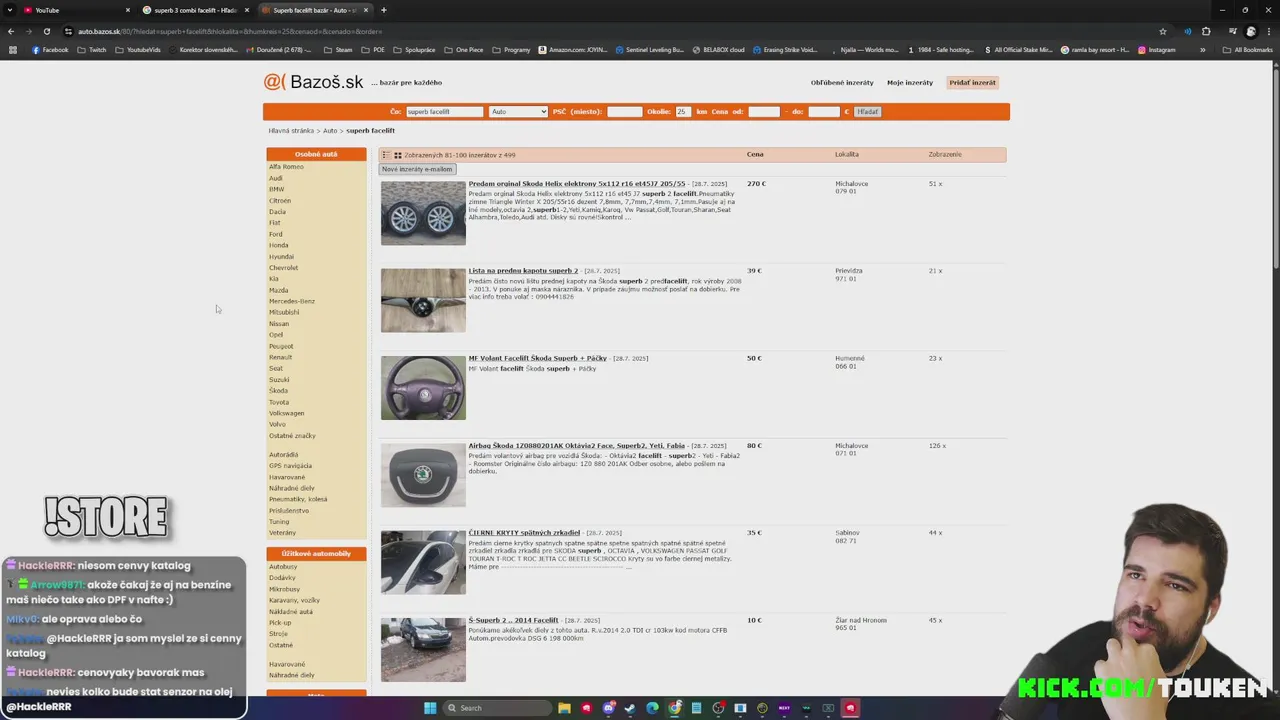This screenshot has height=720, width=1280.
Task: Click Nové inzeráty e-mailom button
Action: click(417, 169)
